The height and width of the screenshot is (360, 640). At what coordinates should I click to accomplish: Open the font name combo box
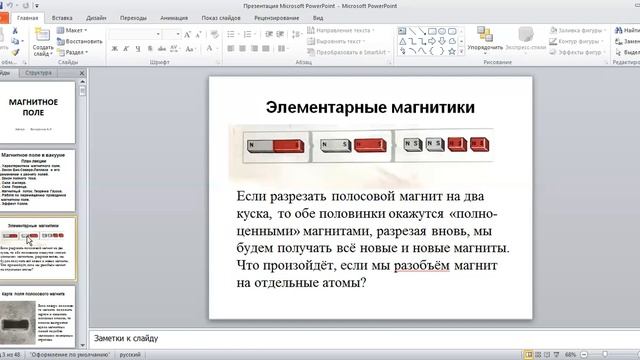tap(135, 34)
